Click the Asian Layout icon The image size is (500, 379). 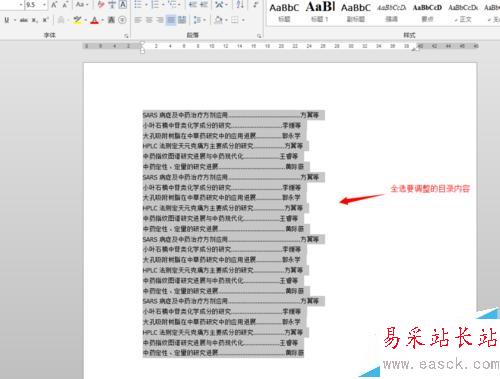219,5
